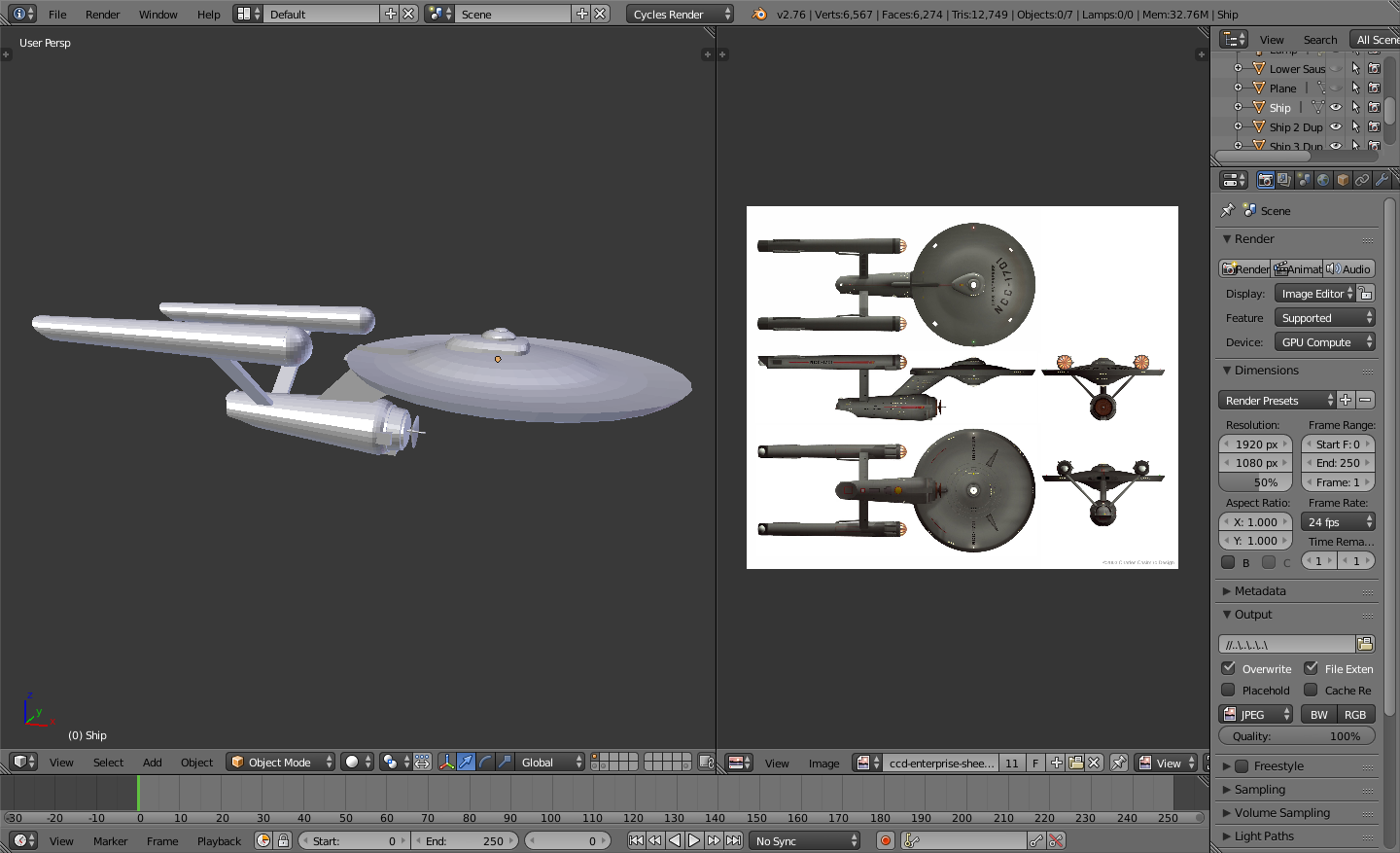Open the Device GPU Compute dropdown
The height and width of the screenshot is (853, 1400).
pos(1325,341)
